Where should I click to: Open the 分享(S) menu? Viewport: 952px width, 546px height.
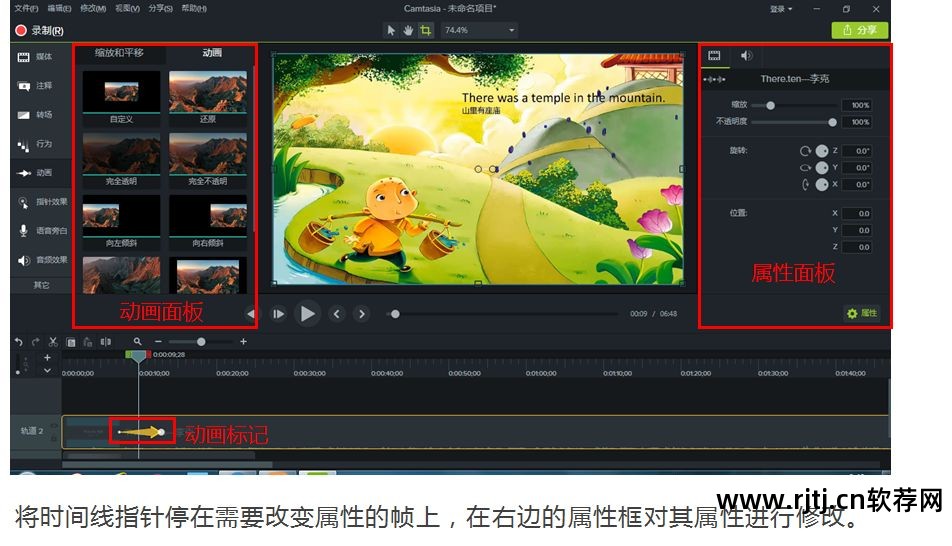pos(160,9)
